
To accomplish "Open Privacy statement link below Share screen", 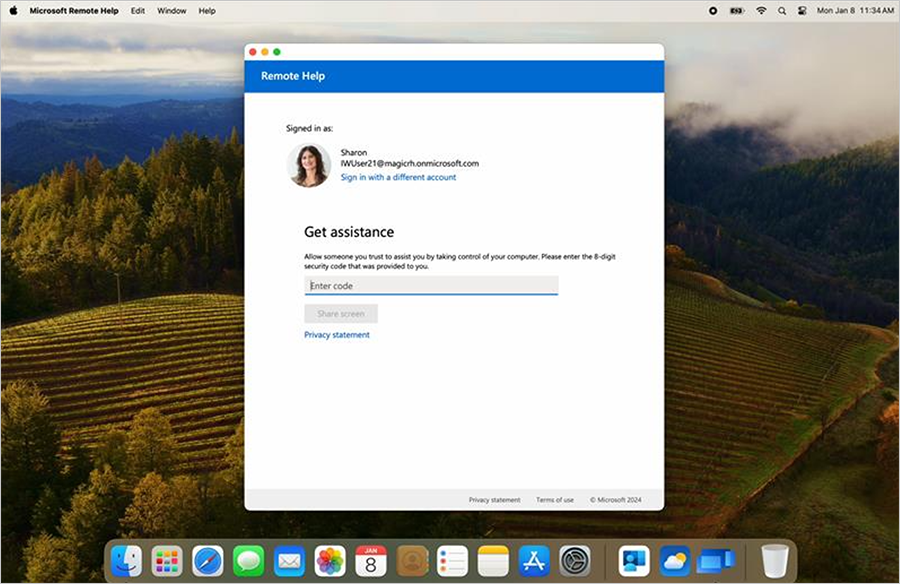I will click(337, 335).
